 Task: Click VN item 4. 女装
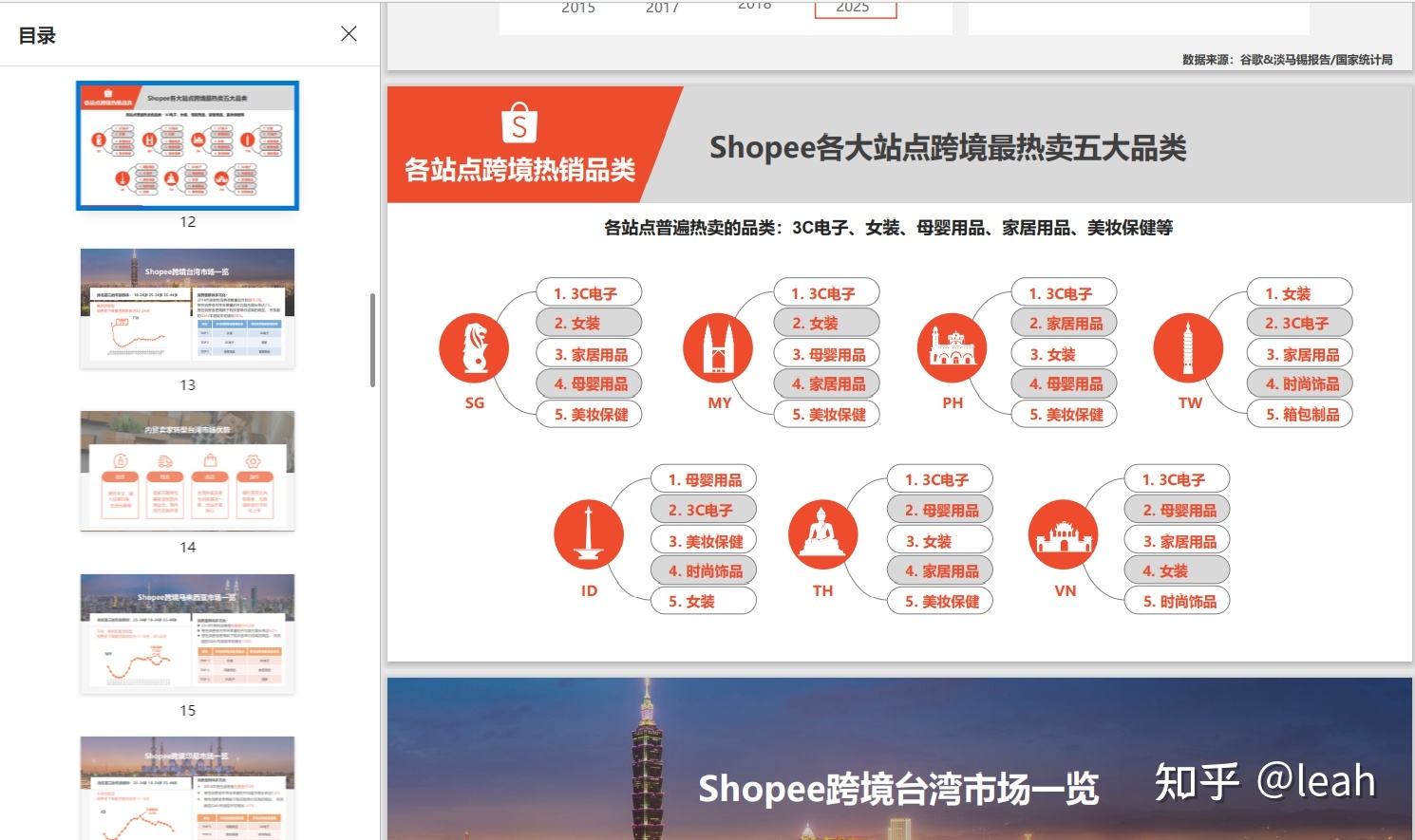pos(1178,570)
